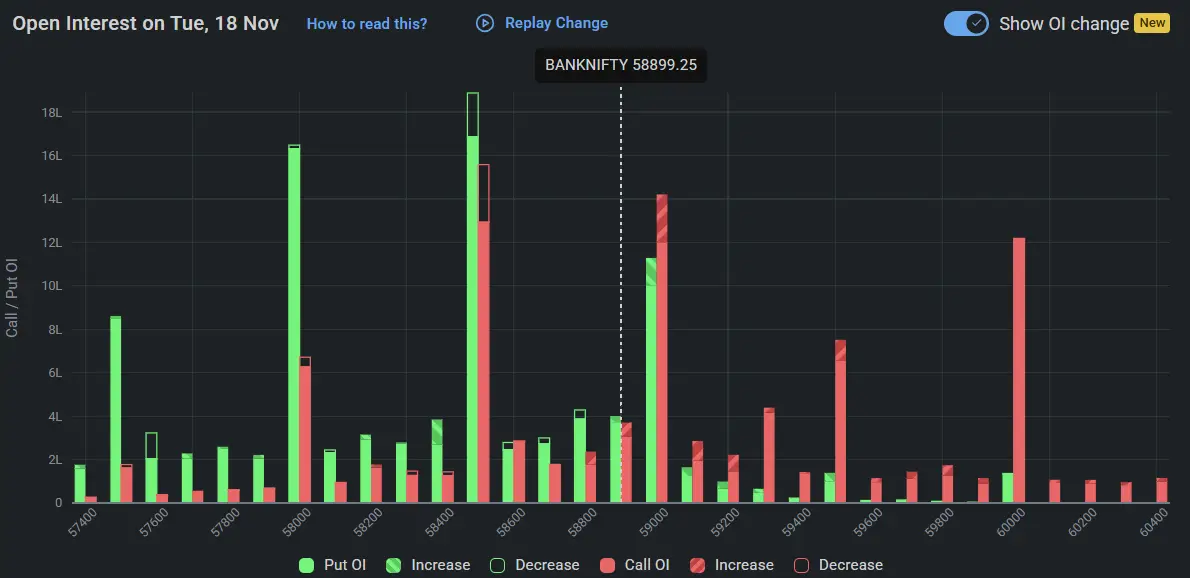
Task: Click the BANKNIFTY 58899.25 price tooltip
Action: 621,65
